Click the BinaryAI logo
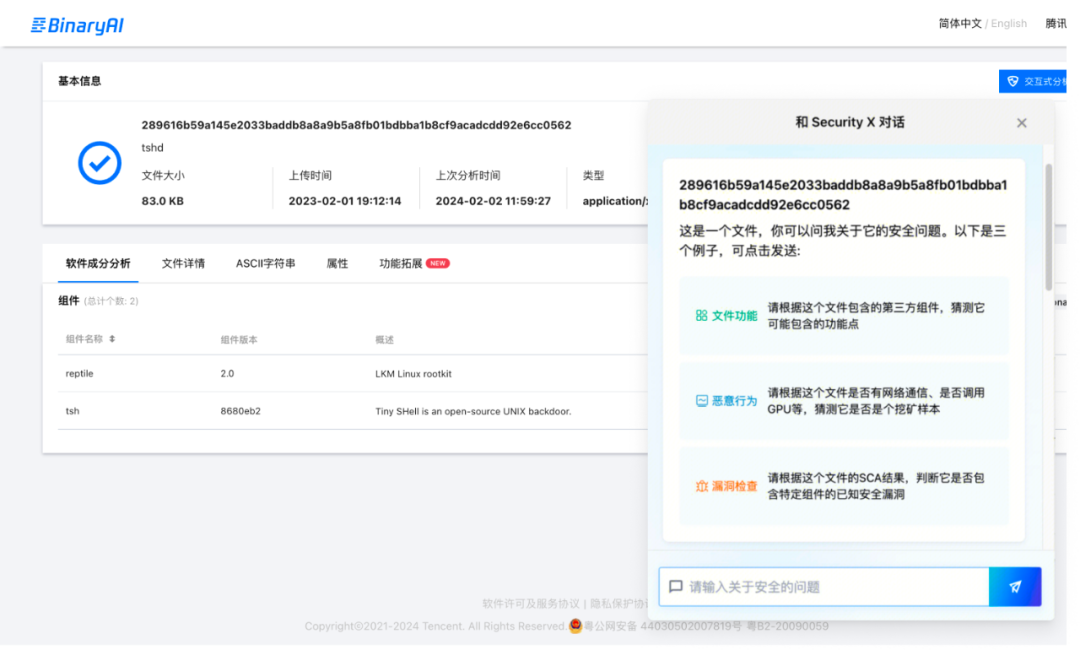This screenshot has height=650, width=1080. 77,25
